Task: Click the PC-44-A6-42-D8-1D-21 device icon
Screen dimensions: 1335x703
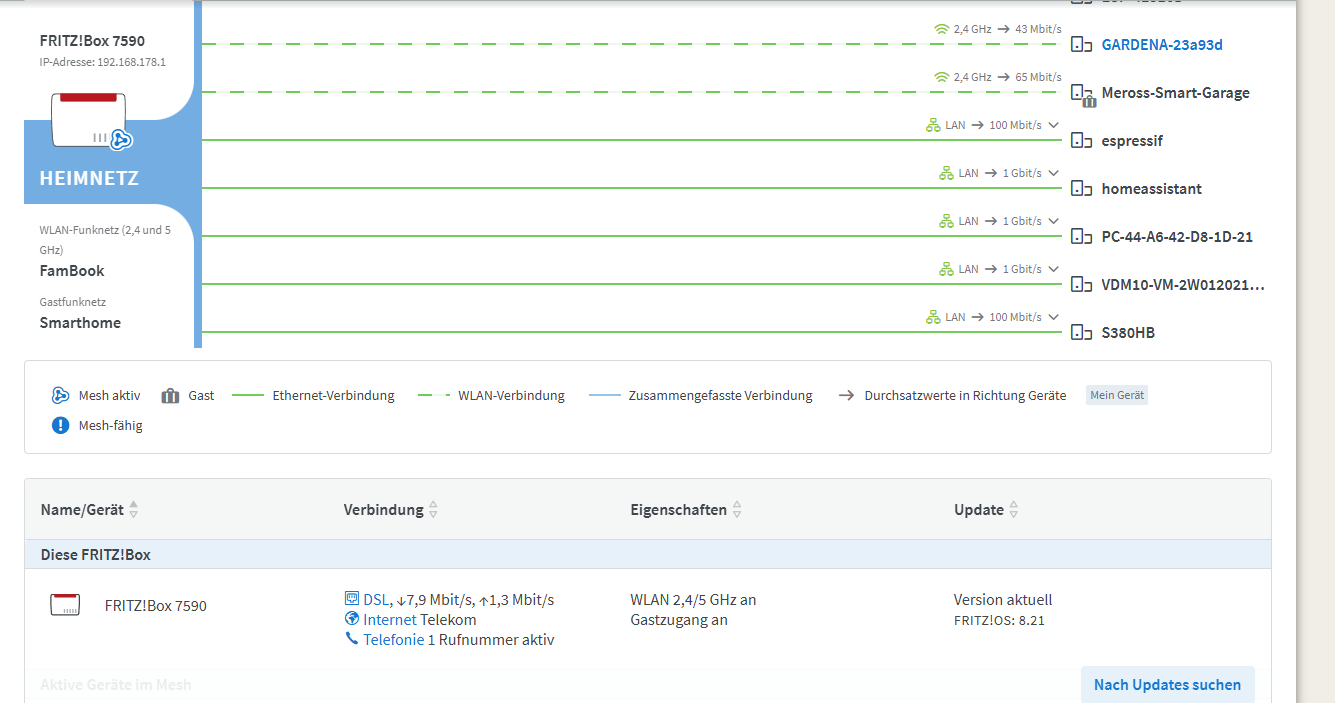Action: tap(1081, 237)
